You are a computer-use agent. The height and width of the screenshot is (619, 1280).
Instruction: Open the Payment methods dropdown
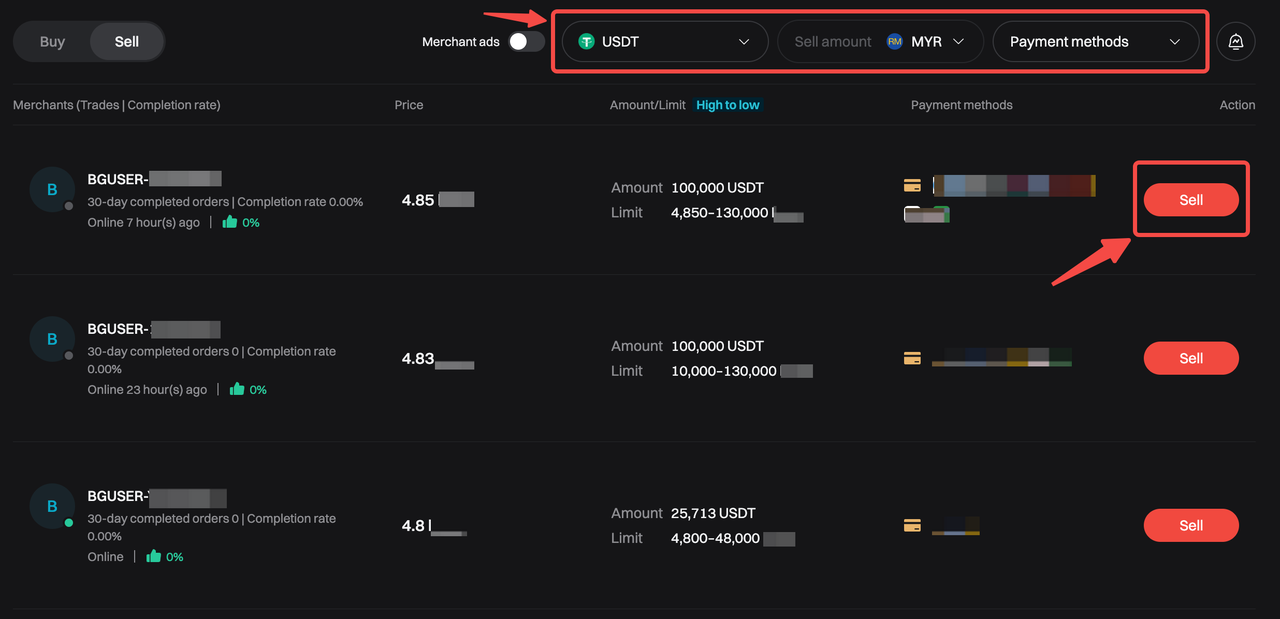[x=1096, y=41]
